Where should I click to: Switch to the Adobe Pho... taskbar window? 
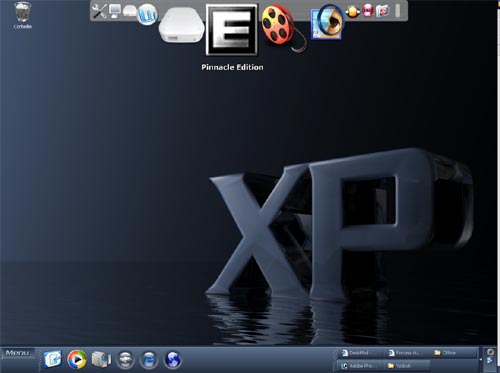pyautogui.click(x=360, y=366)
